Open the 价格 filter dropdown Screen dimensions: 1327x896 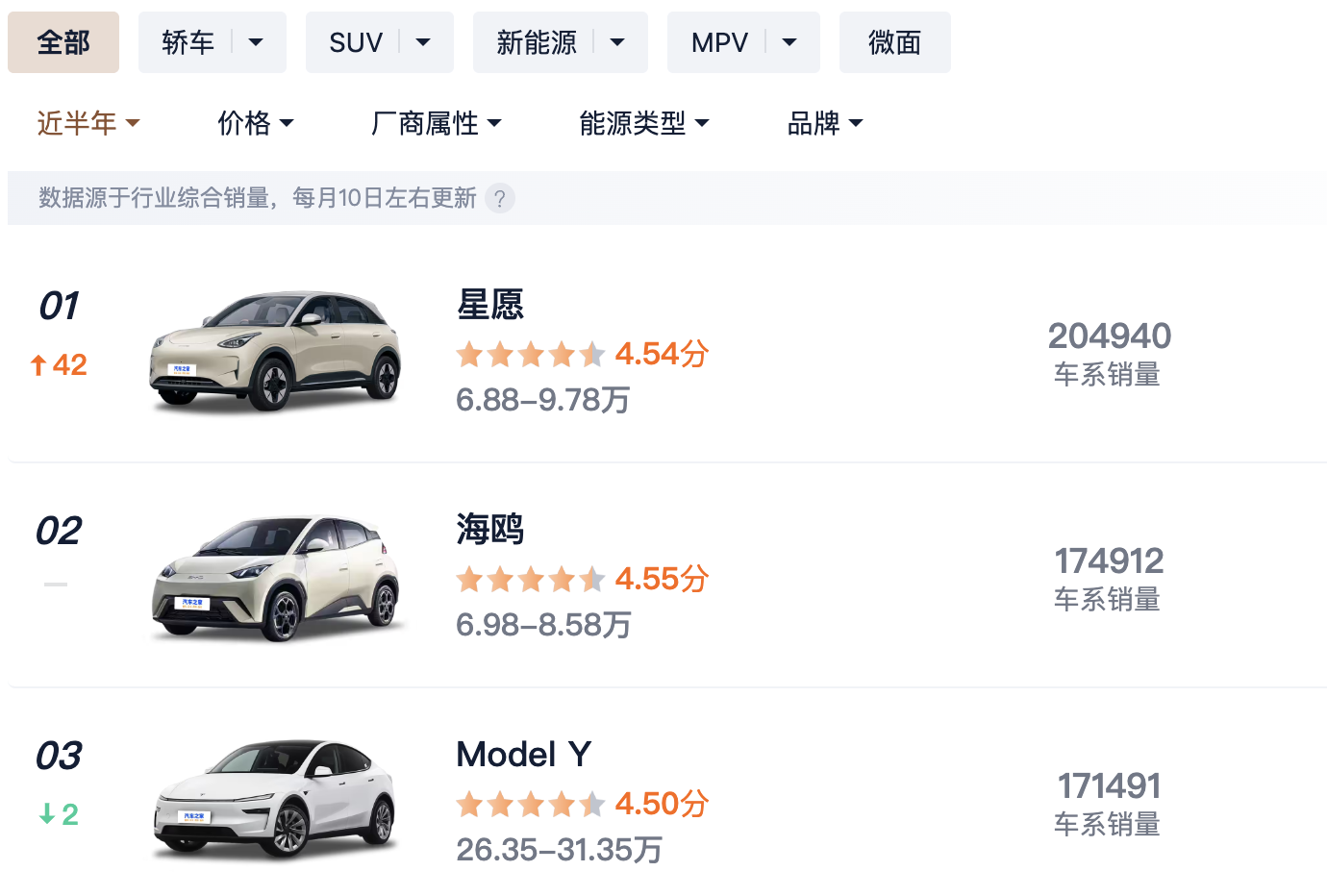pyautogui.click(x=256, y=123)
